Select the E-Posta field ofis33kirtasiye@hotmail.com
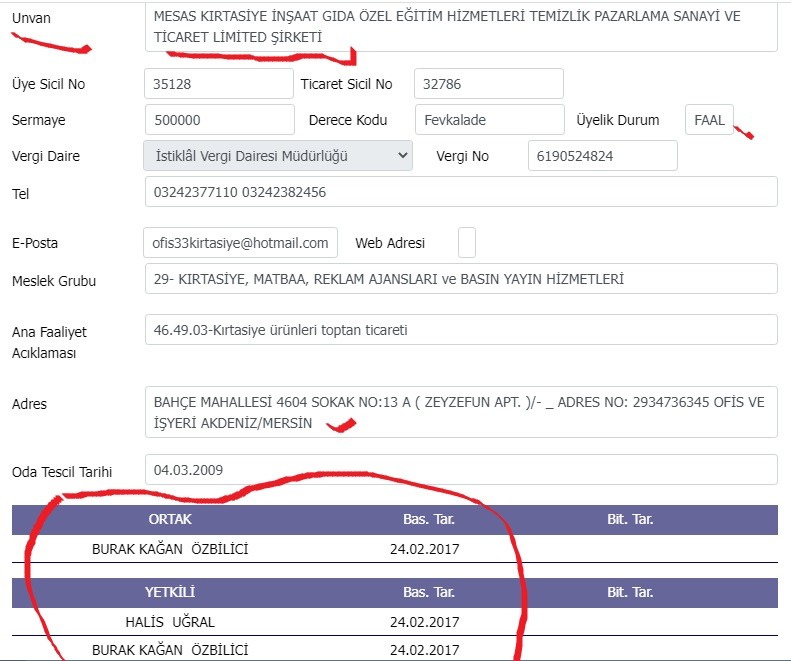 [x=241, y=243]
